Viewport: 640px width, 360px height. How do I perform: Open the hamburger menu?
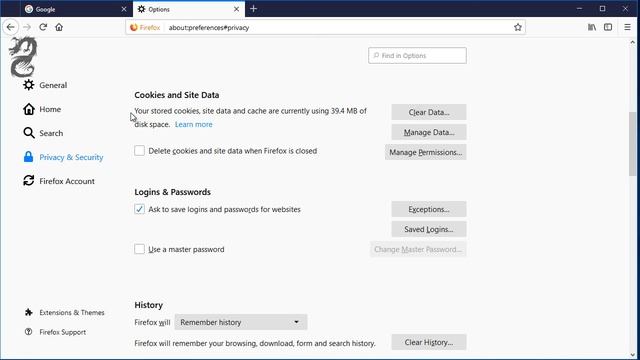(627, 27)
